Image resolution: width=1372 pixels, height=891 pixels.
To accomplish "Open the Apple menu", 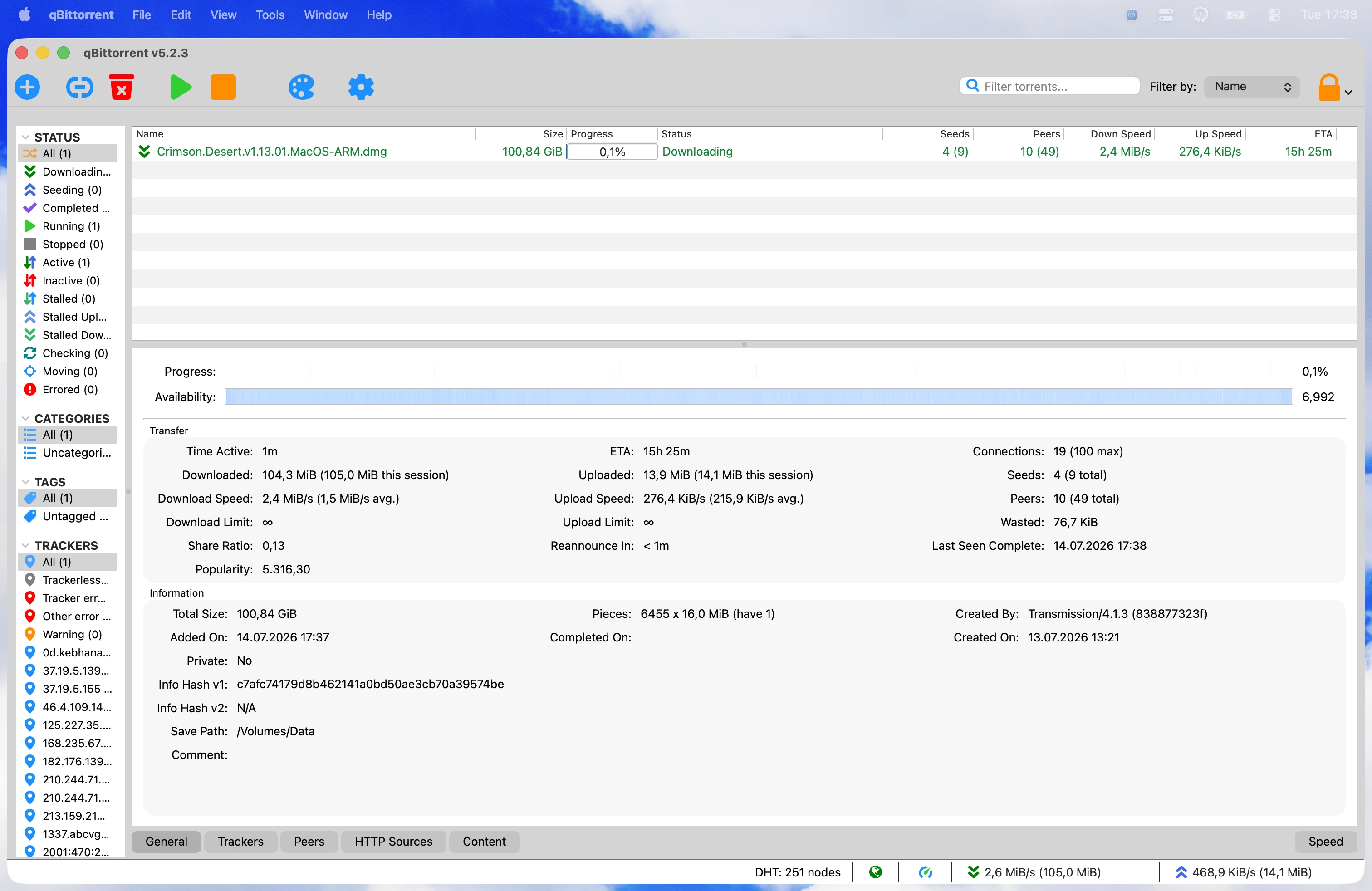I will (24, 15).
